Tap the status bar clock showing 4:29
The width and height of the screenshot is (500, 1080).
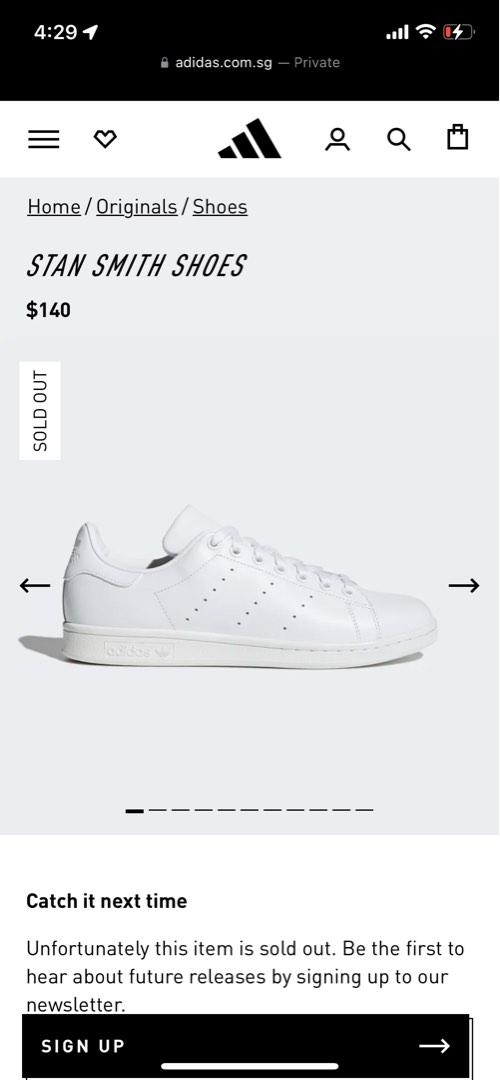click(x=56, y=32)
